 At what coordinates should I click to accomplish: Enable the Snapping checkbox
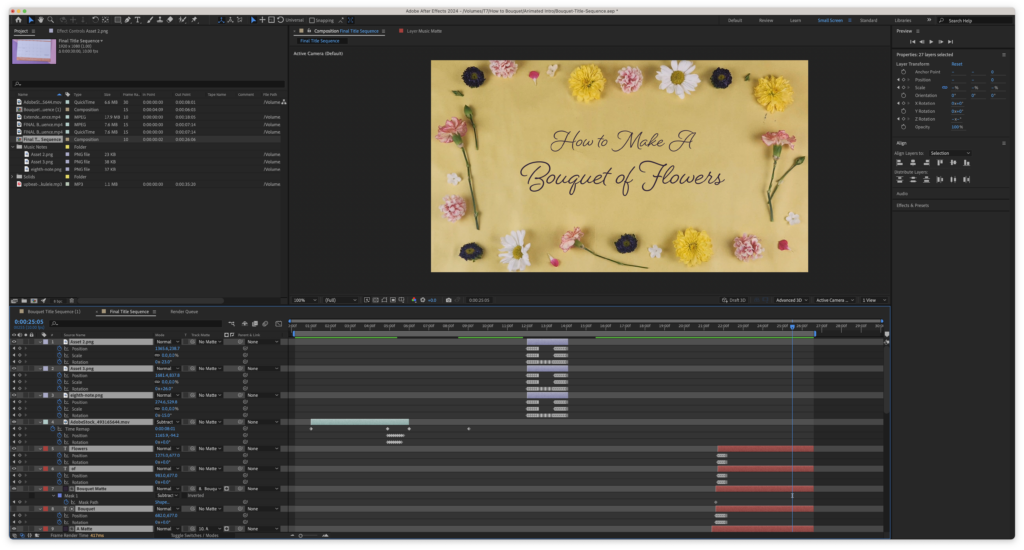[312, 20]
